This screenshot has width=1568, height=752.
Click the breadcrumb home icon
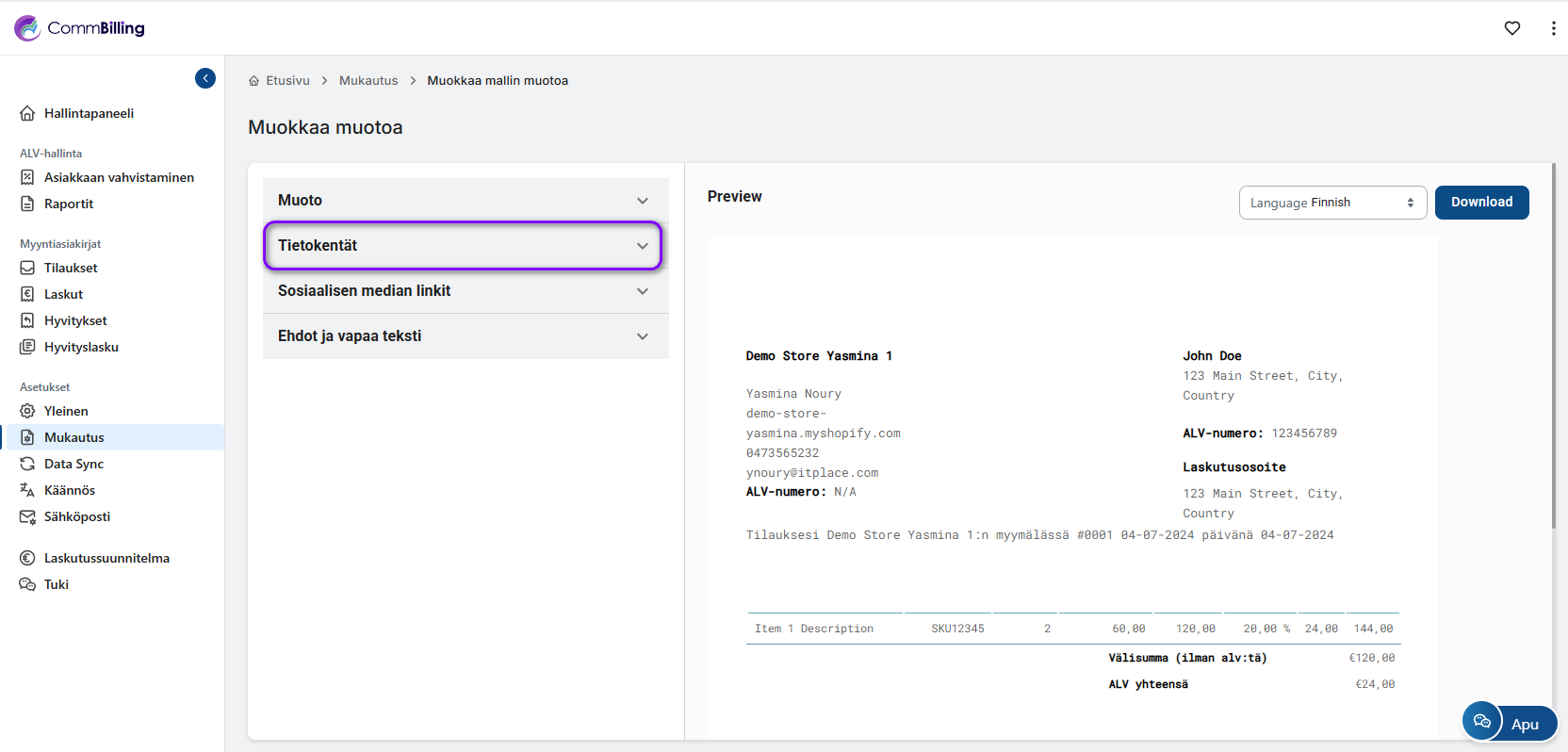pos(253,81)
